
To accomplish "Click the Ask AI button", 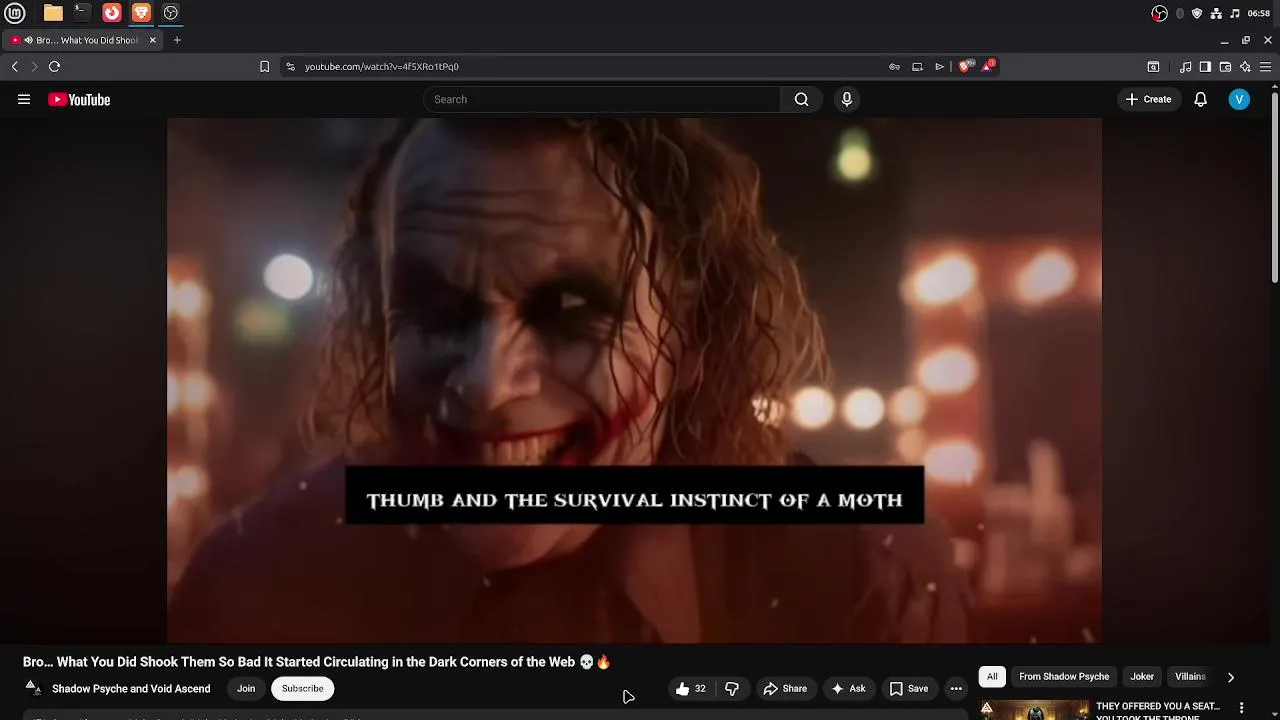I will click(848, 688).
